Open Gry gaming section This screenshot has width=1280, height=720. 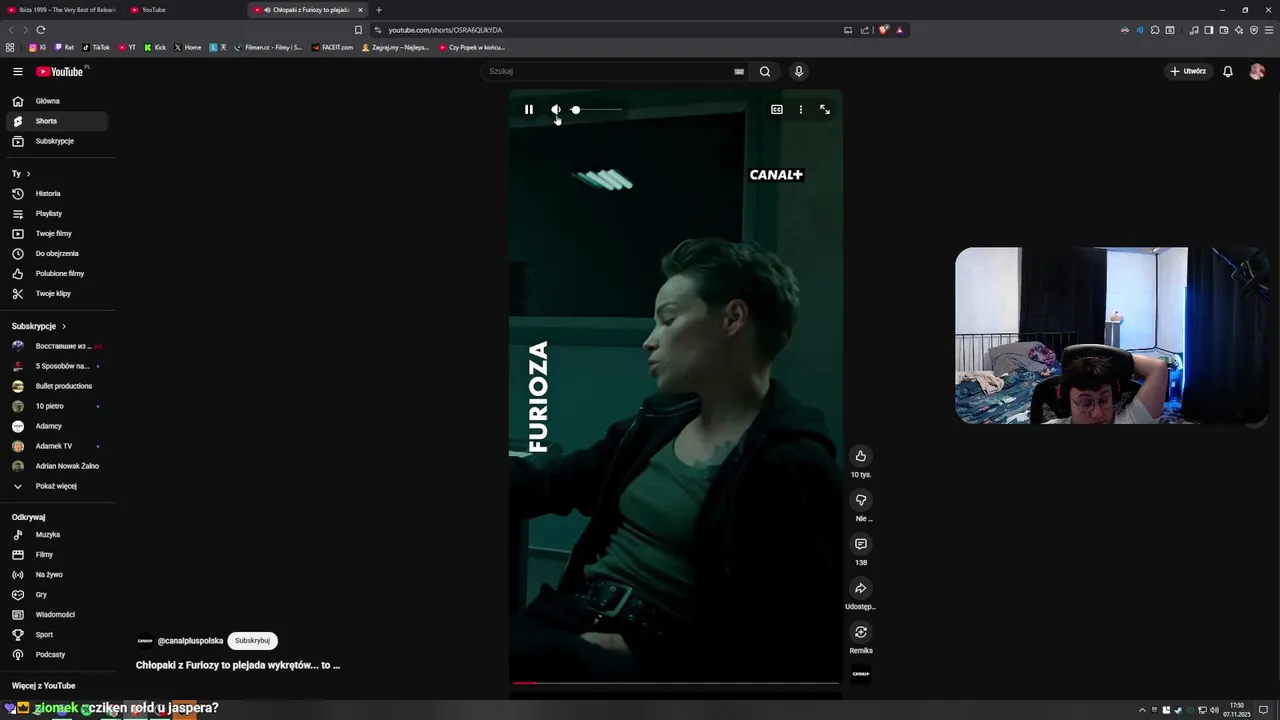(x=57, y=594)
